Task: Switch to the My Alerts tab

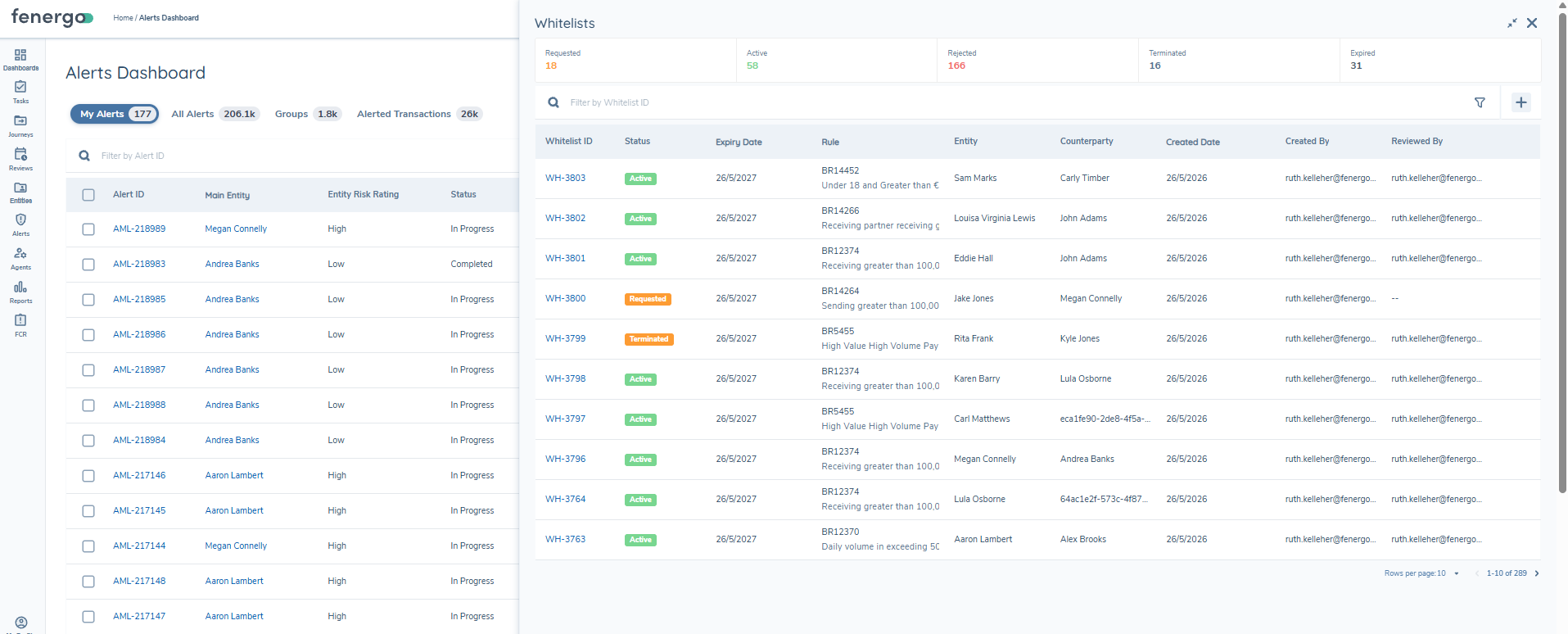Action: tap(114, 114)
